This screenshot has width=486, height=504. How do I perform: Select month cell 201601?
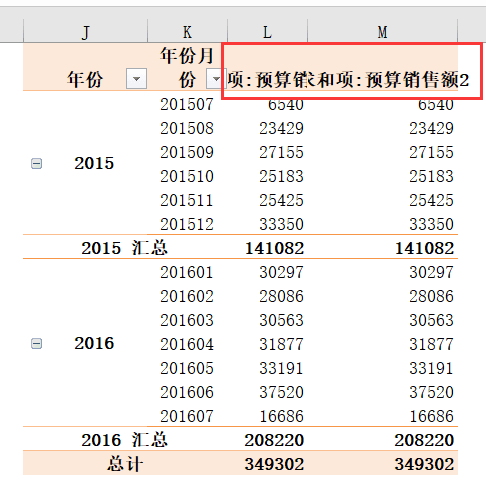[x=187, y=272]
